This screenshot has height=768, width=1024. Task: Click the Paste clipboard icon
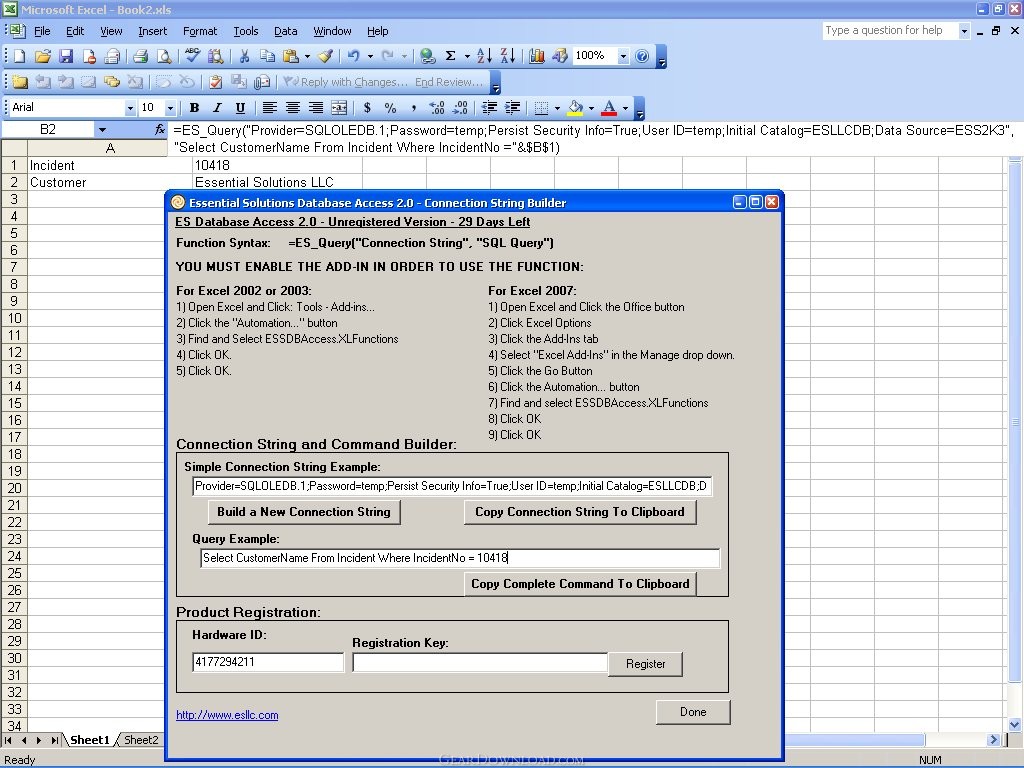[291, 57]
